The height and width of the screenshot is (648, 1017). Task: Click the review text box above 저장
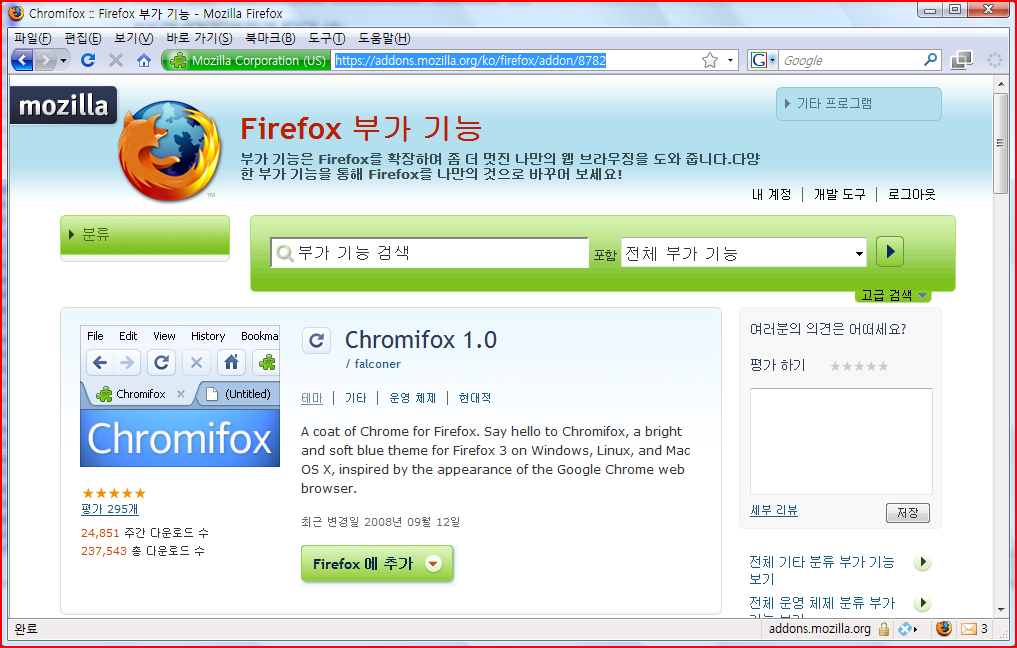click(841, 442)
